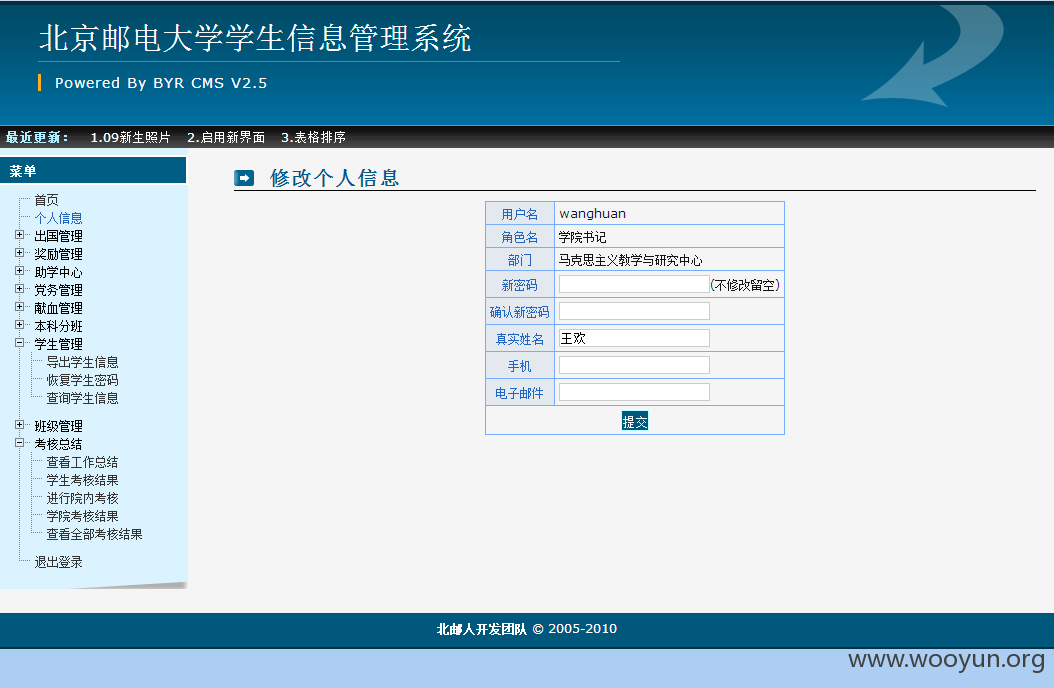Viewport: 1054px width, 688px height.
Task: Expand the 助学中心 tree node
Action: [x=19, y=271]
